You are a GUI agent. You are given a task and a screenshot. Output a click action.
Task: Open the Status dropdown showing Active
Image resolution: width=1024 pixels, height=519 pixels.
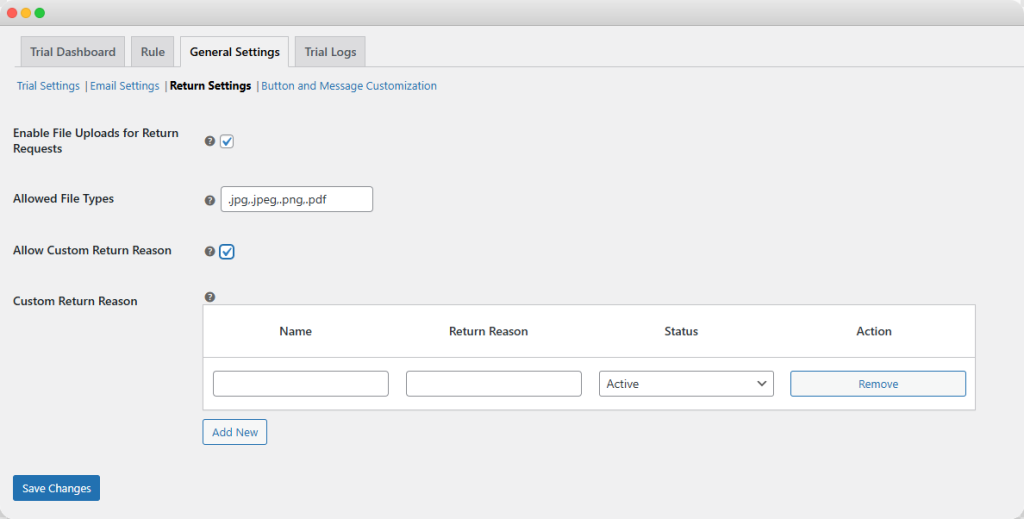pos(686,384)
